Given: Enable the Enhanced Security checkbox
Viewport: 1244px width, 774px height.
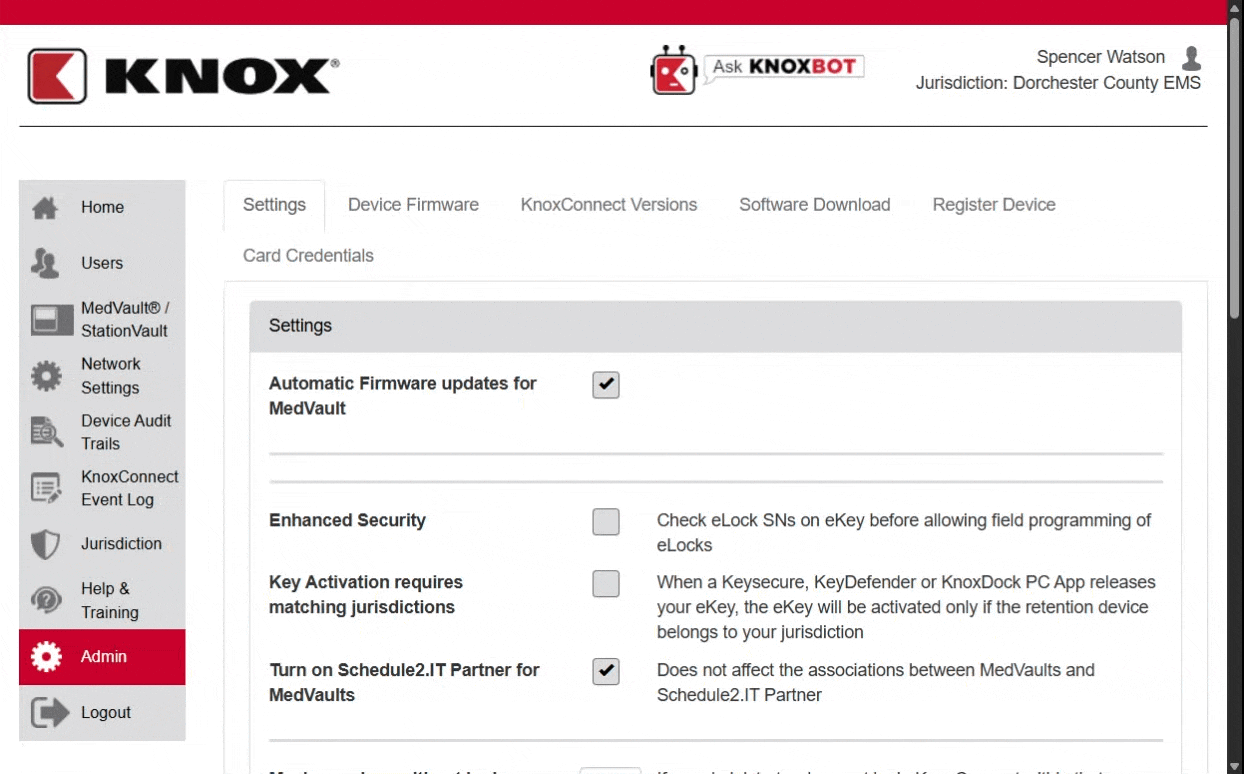Looking at the screenshot, I should tap(606, 522).
